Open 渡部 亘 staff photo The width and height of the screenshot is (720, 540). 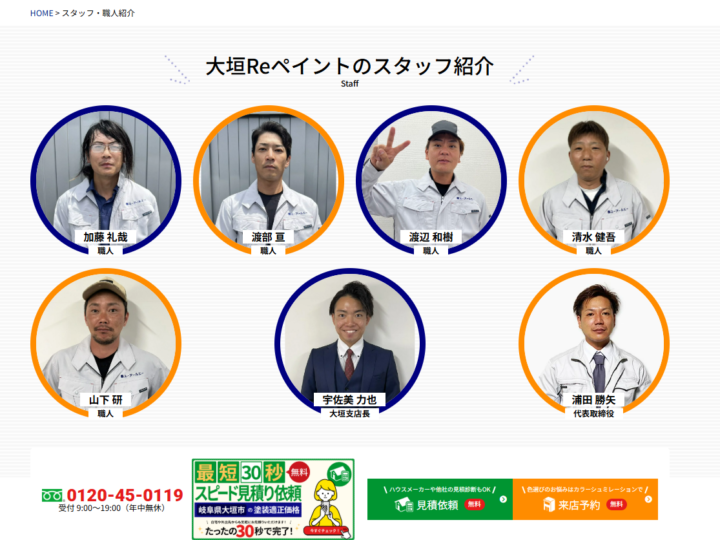point(269,180)
